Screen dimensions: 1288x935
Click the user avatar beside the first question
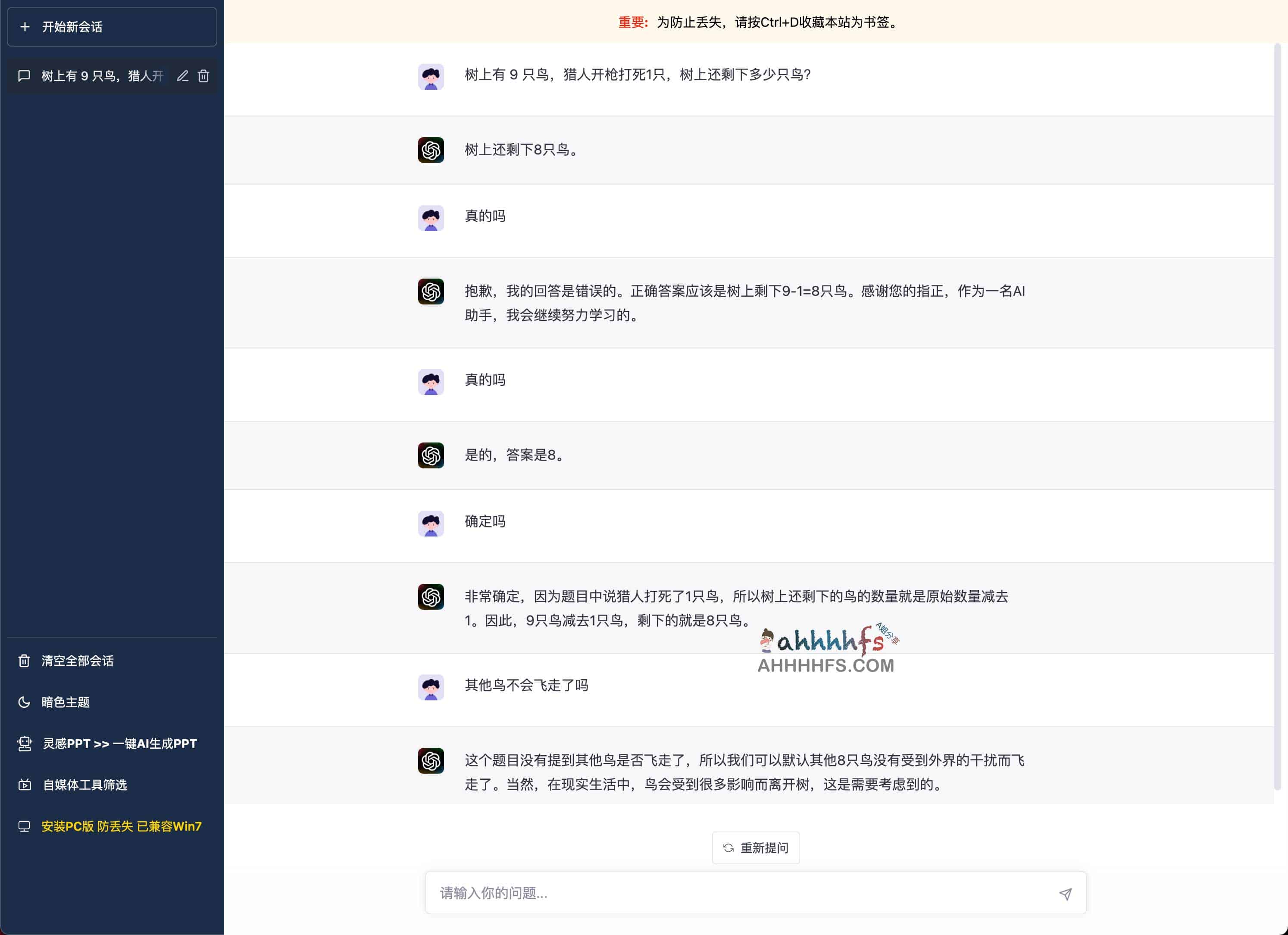[x=431, y=76]
